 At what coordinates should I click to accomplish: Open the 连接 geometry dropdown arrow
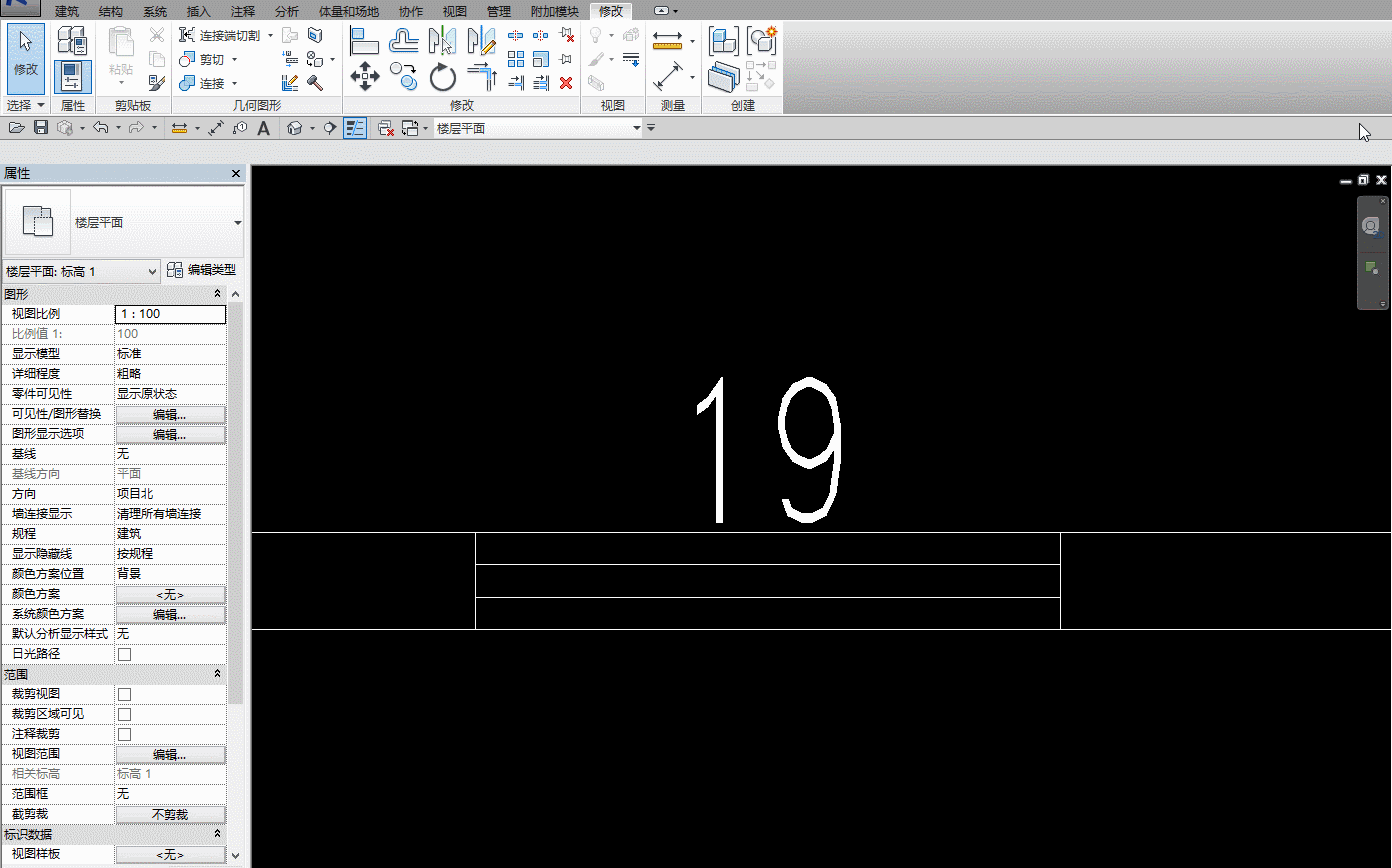tap(234, 84)
